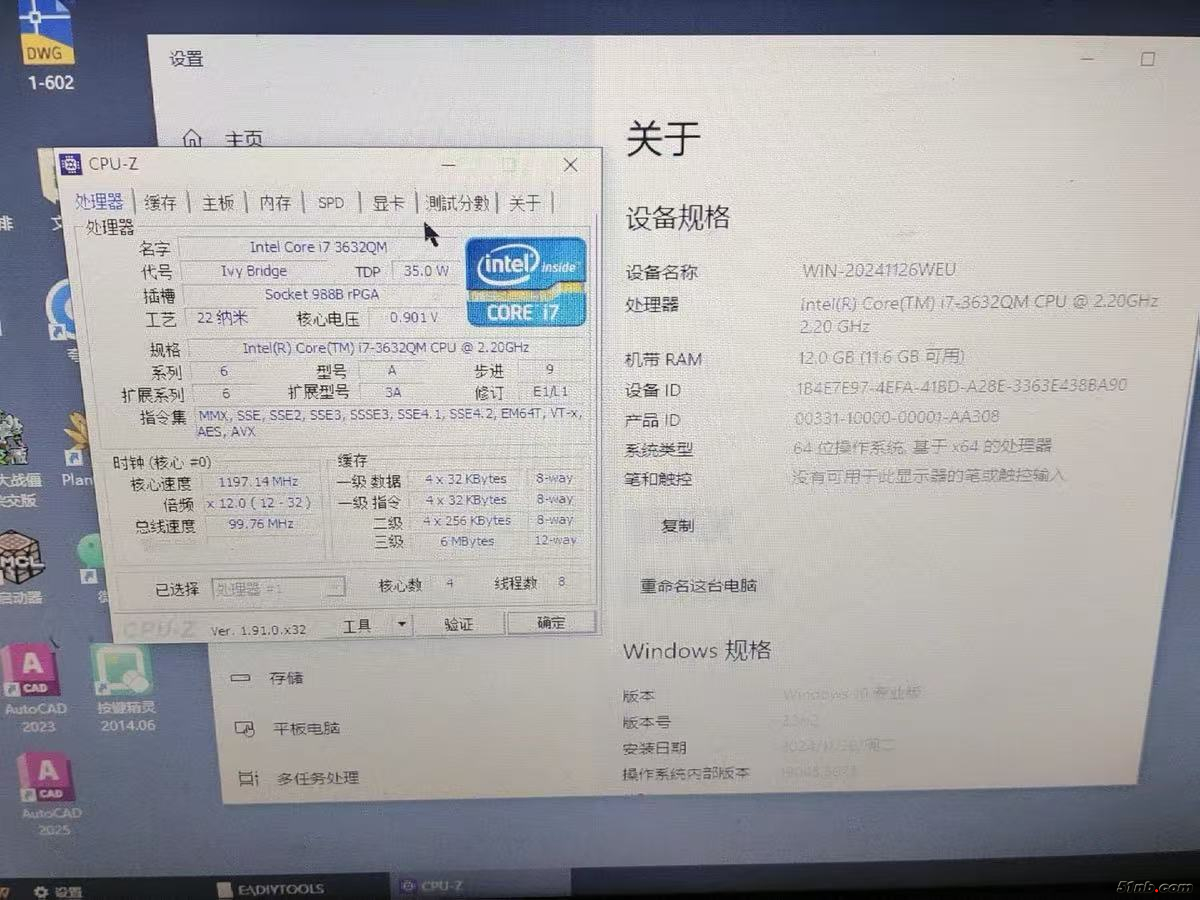Go to 主页 in Settings sidebar
Image resolution: width=1200 pixels, height=900 pixels.
(x=244, y=140)
